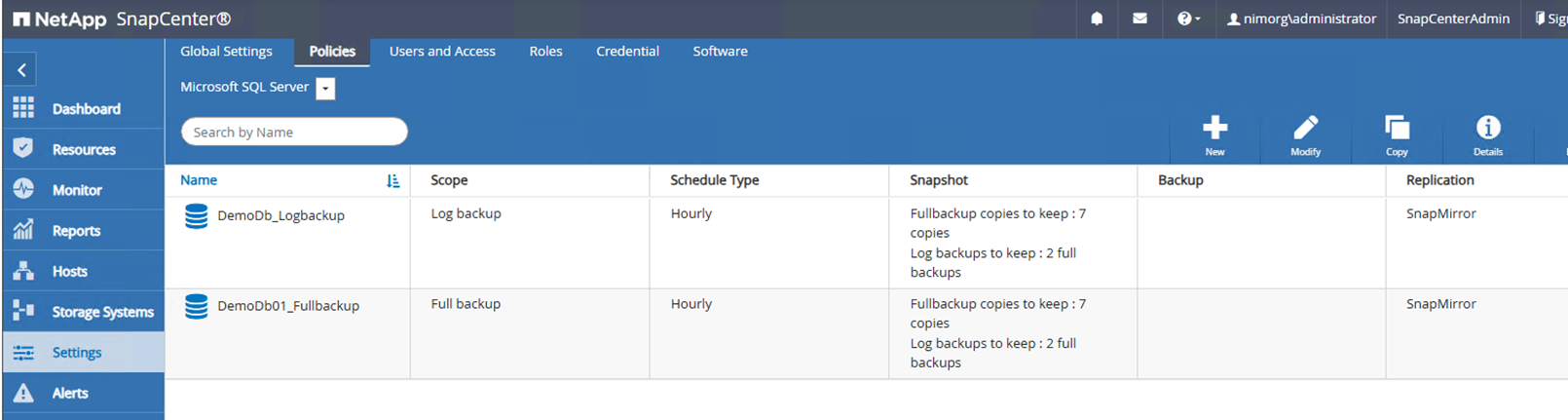
Task: Click snapshot retention text for DemoDb01_Fullbackup
Action: [x=997, y=333]
